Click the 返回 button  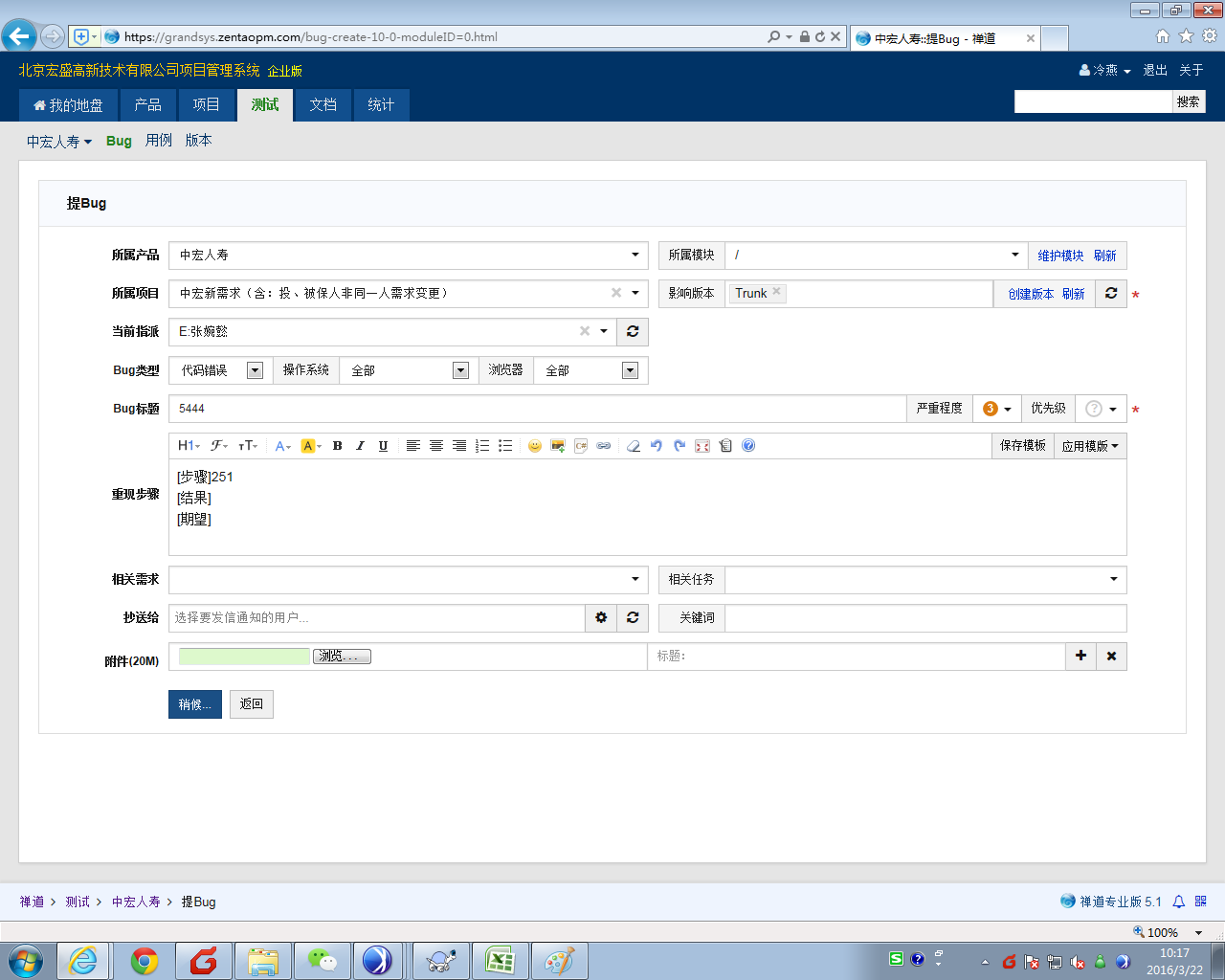pyautogui.click(x=252, y=704)
